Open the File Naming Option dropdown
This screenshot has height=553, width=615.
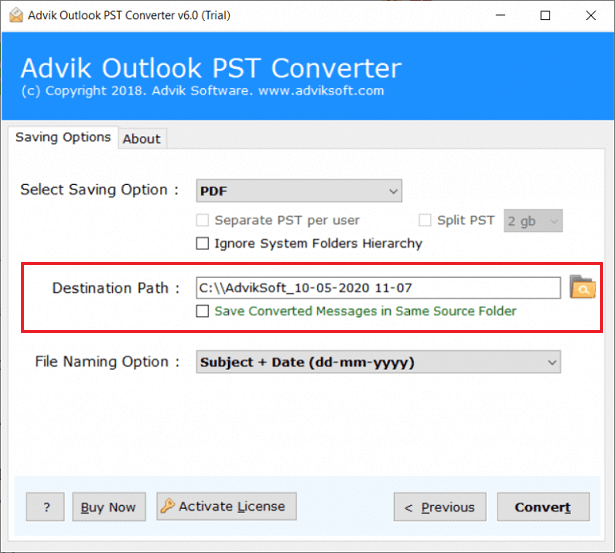pos(378,362)
